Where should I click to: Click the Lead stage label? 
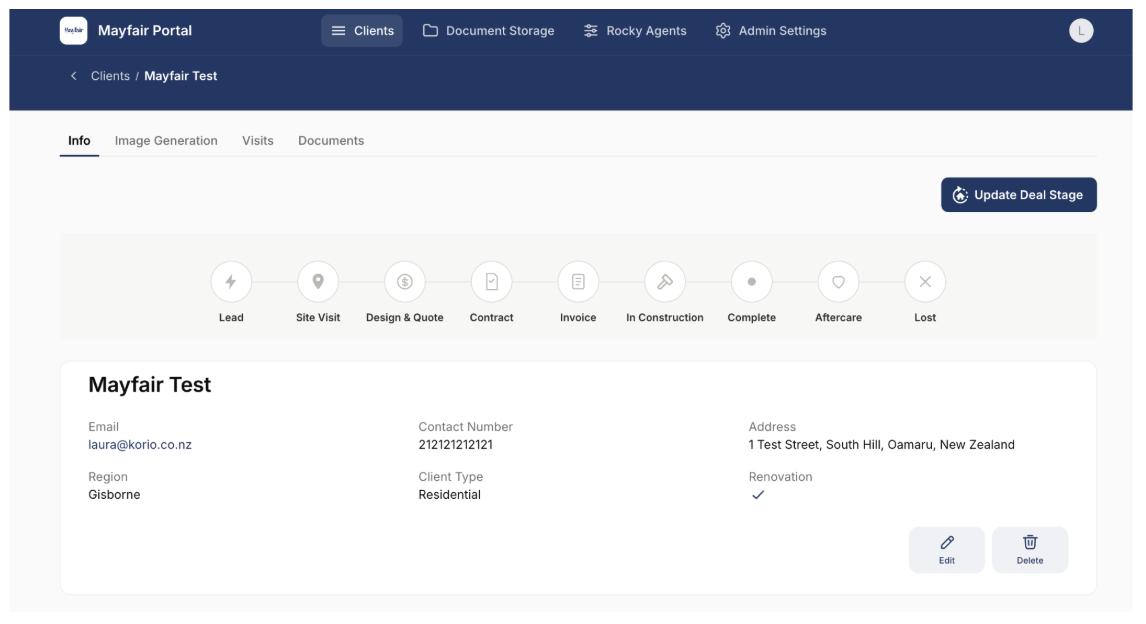[x=231, y=317]
